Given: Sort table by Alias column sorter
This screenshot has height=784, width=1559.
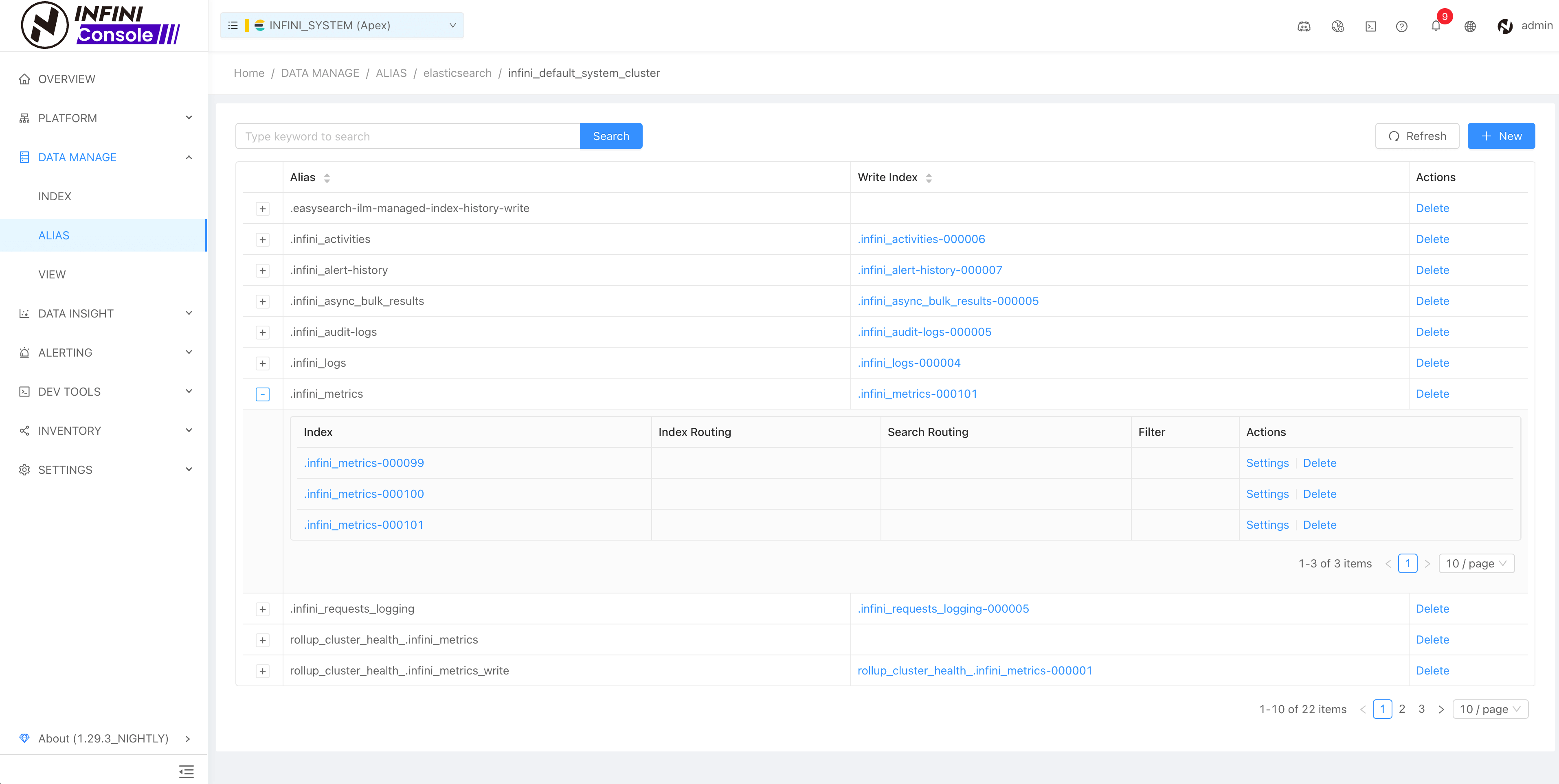Looking at the screenshot, I should 327,178.
